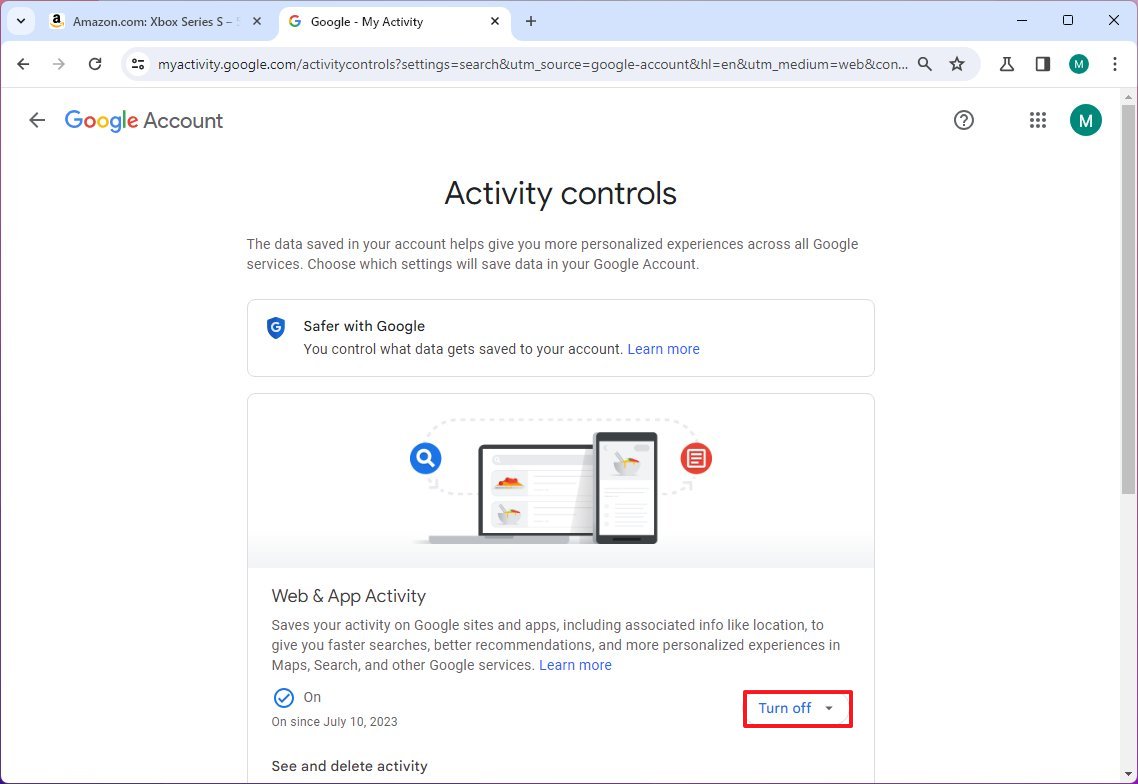Open Learn more link under Web & App Activity

tap(575, 665)
